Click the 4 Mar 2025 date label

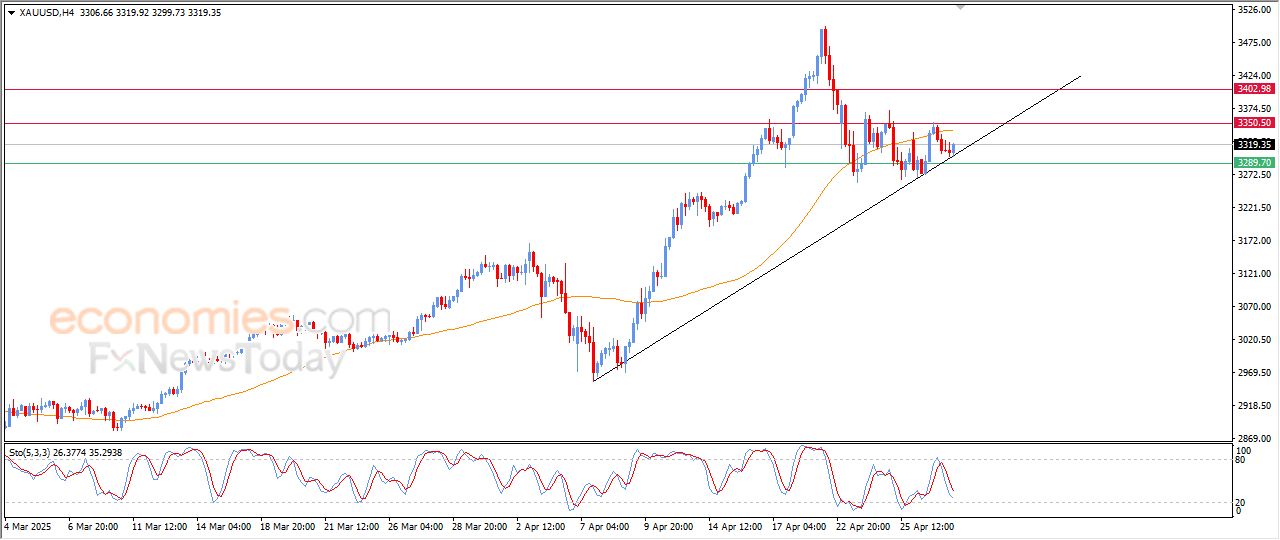(27, 526)
